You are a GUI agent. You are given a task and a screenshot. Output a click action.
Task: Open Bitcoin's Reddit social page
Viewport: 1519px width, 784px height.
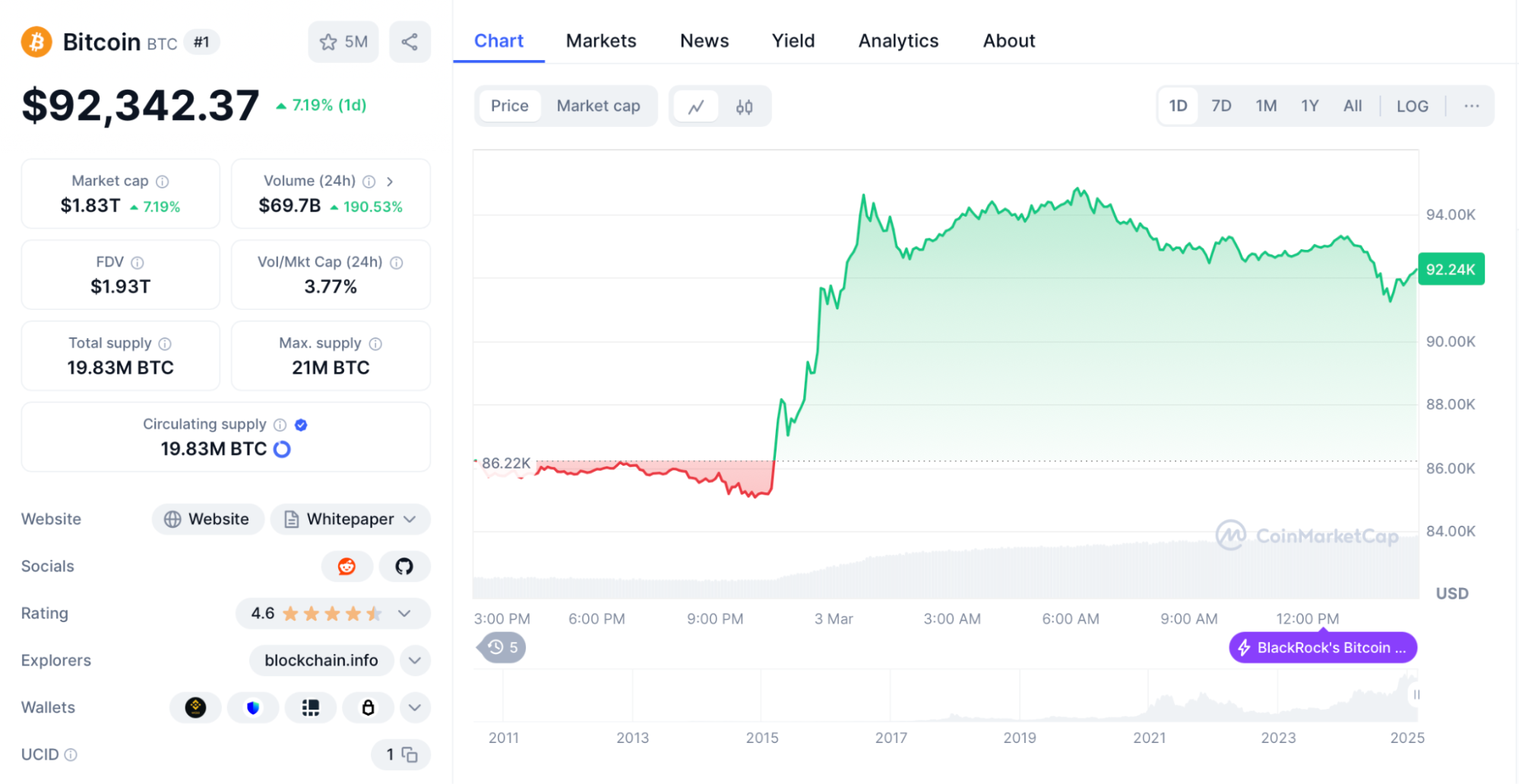[347, 566]
